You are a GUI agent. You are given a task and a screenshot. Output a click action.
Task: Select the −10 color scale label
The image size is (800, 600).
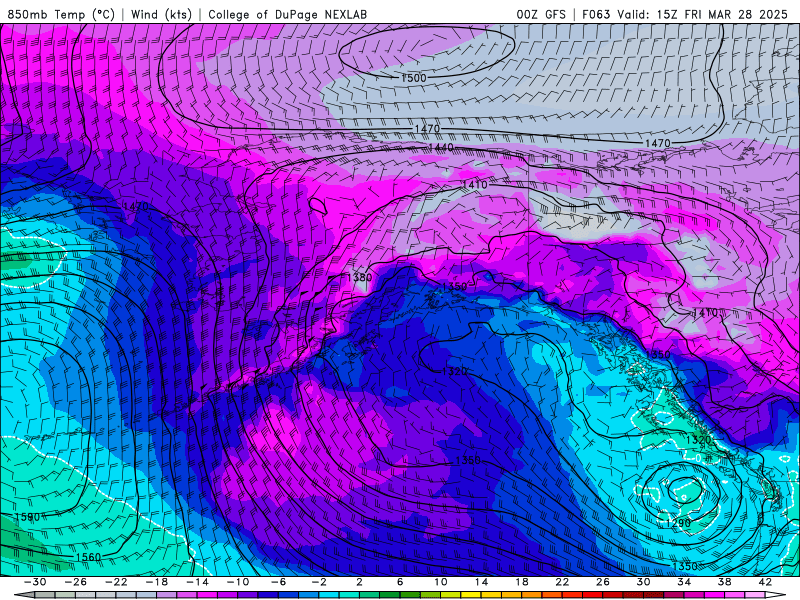coord(238,582)
